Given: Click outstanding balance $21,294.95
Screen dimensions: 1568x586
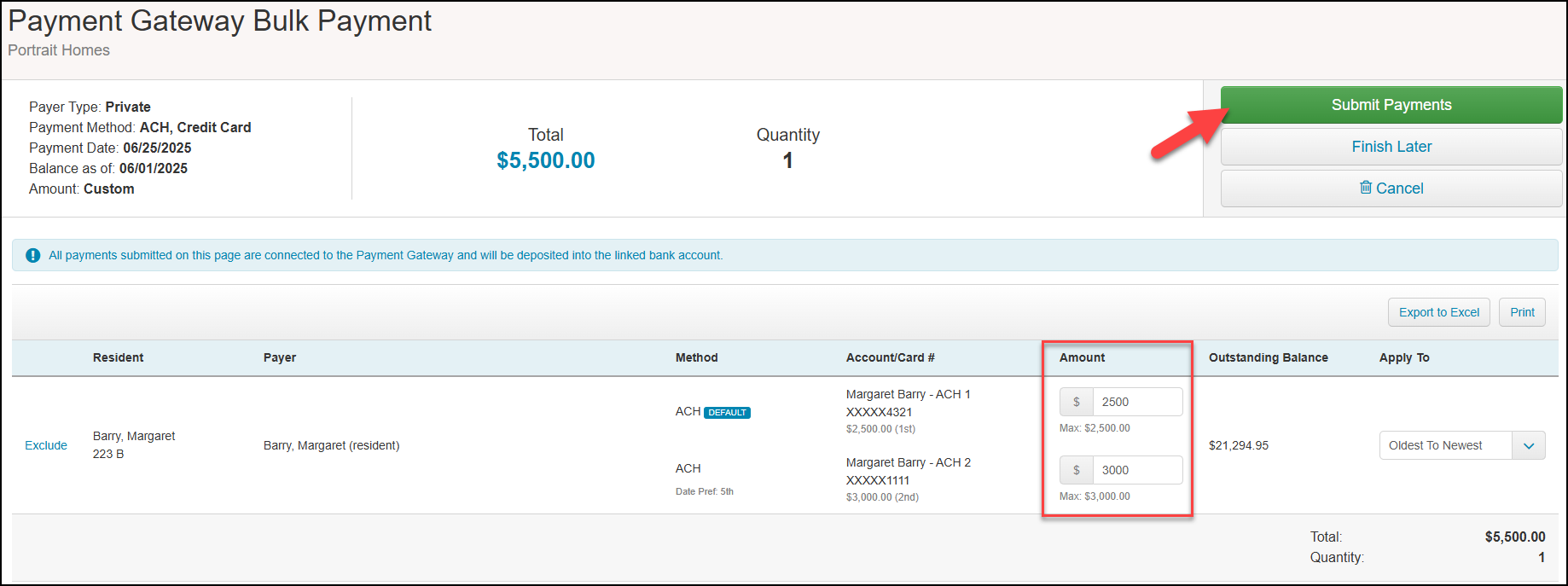Looking at the screenshot, I should coord(1239,445).
